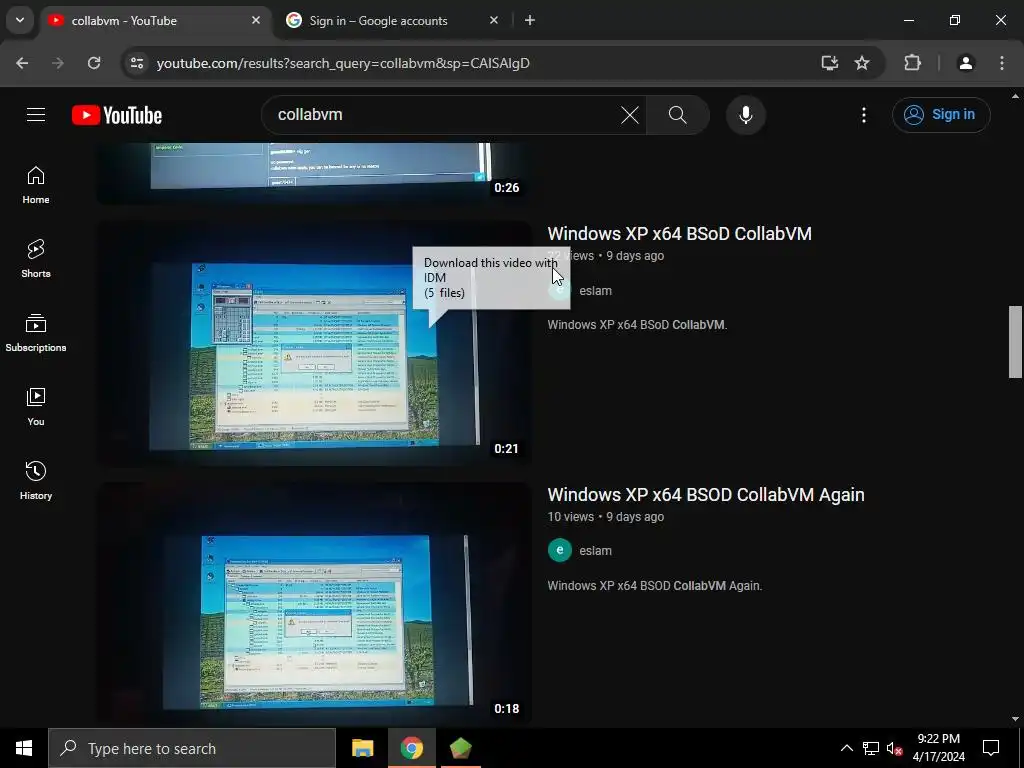Viewport: 1024px width, 768px height.
Task: Go back in Chrome
Action: [x=22, y=63]
